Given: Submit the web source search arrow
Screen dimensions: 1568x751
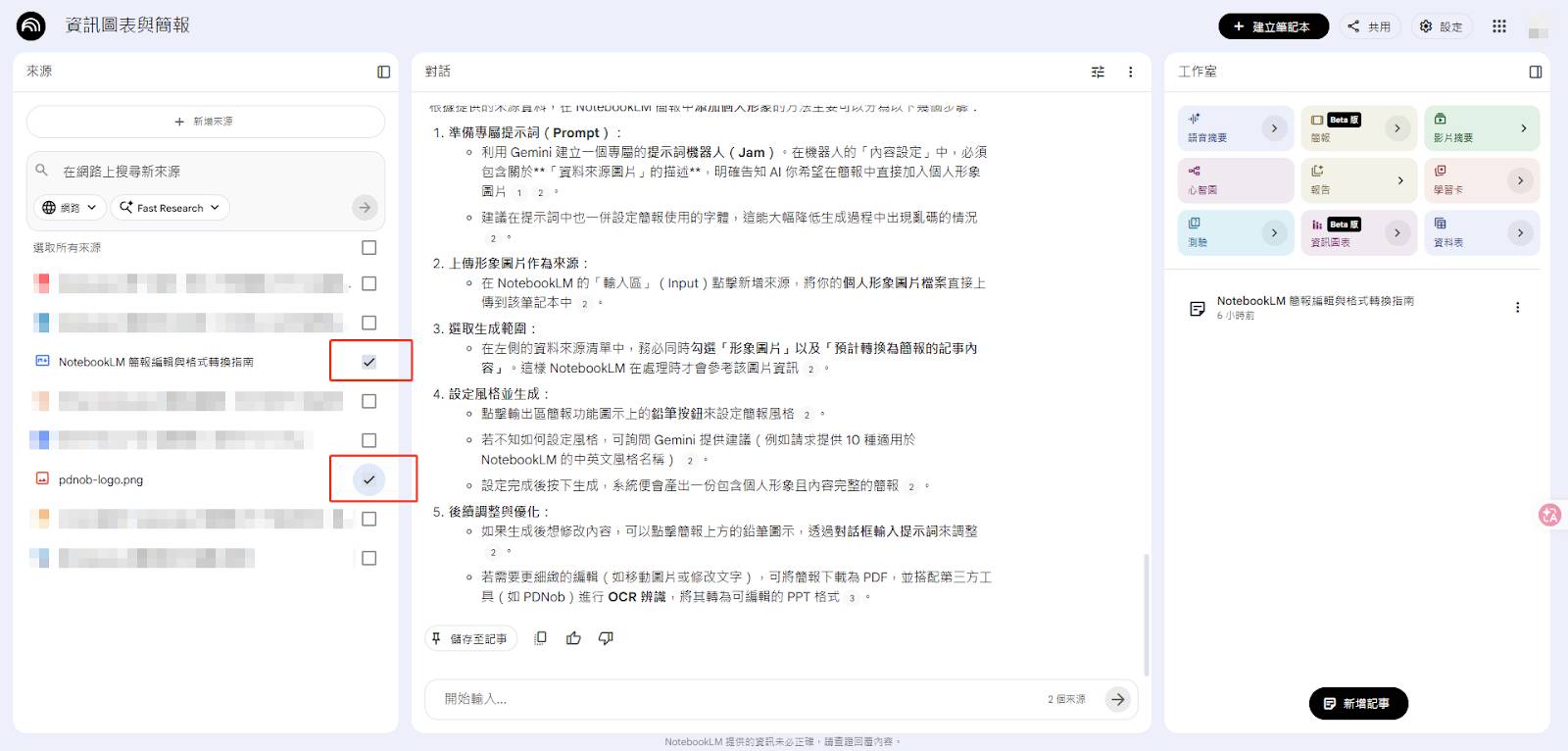Looking at the screenshot, I should click(365, 207).
